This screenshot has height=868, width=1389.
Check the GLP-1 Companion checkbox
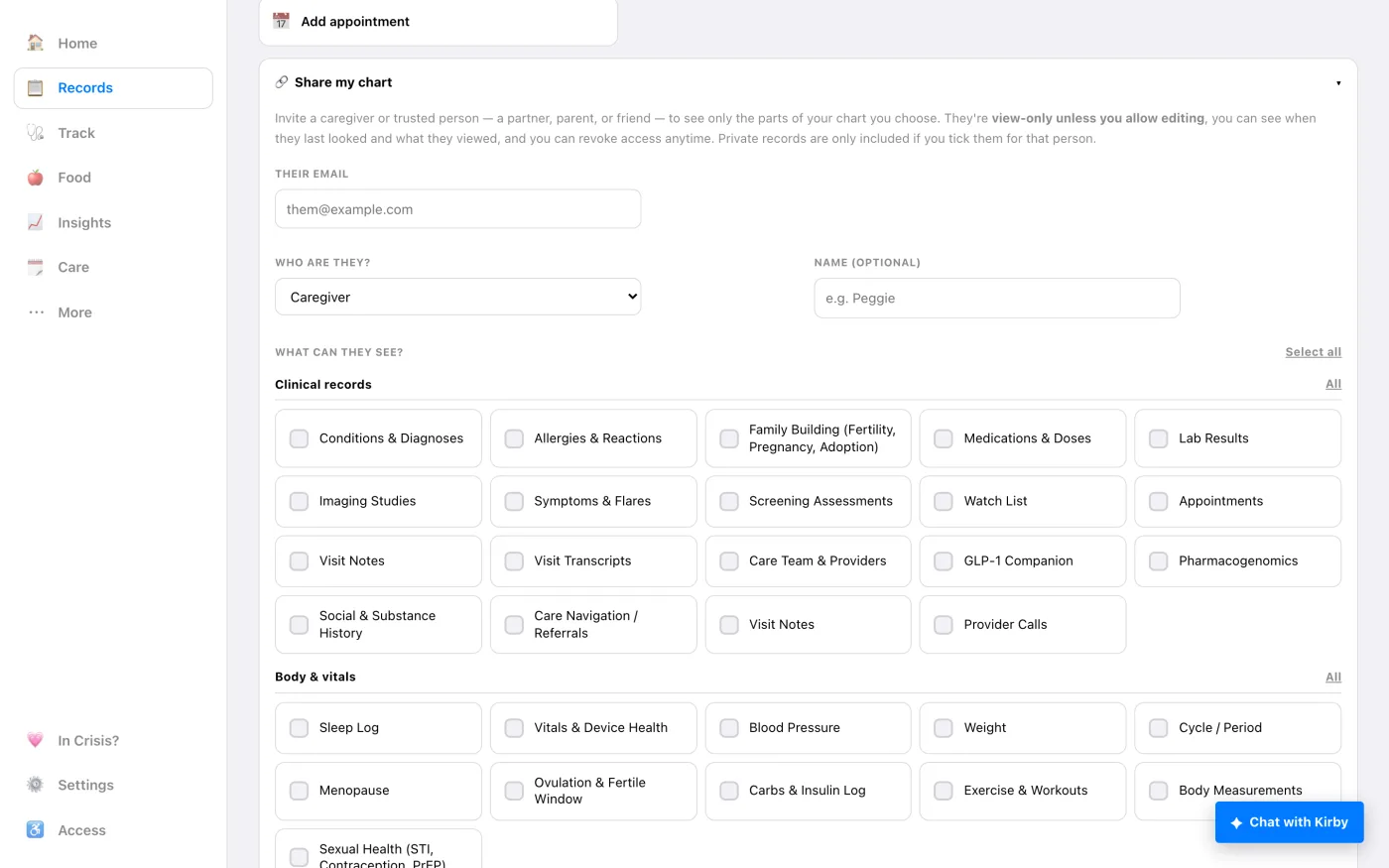click(x=944, y=561)
